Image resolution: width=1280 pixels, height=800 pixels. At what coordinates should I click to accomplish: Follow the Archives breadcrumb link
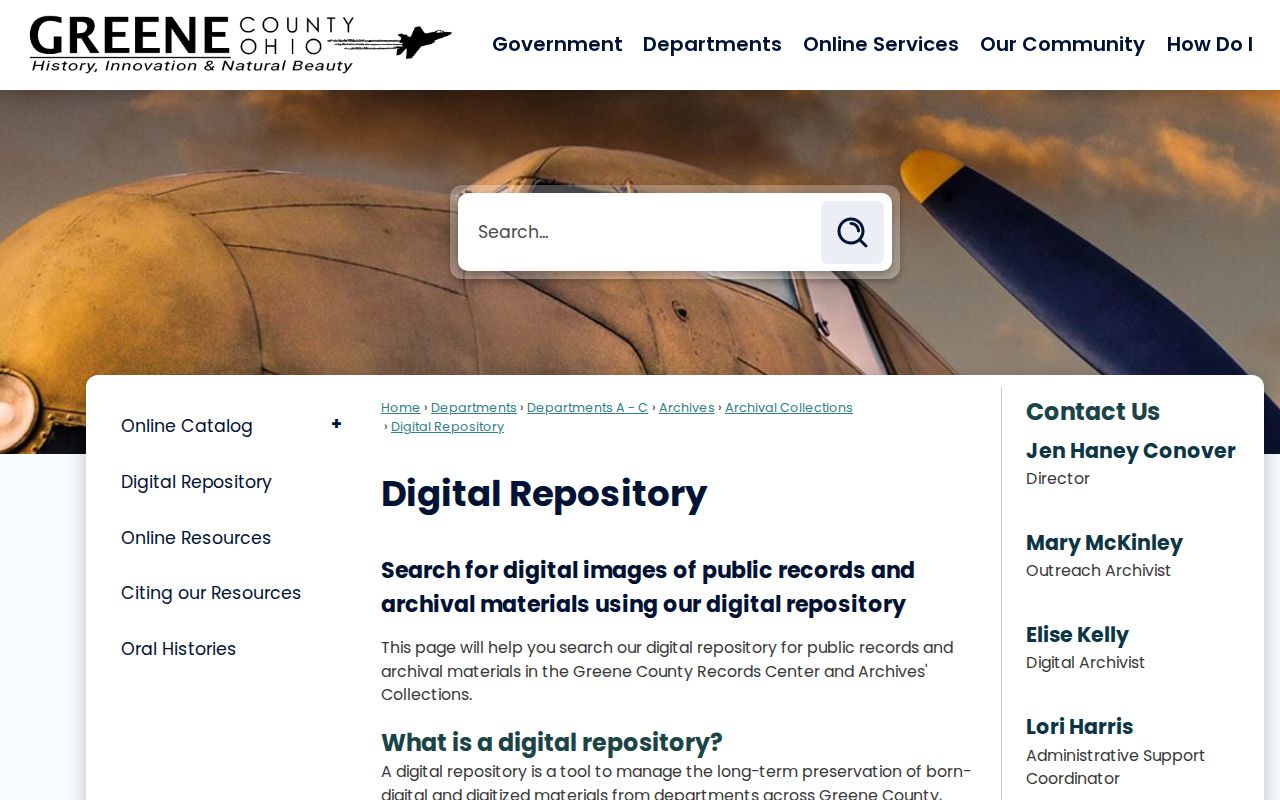tap(687, 408)
